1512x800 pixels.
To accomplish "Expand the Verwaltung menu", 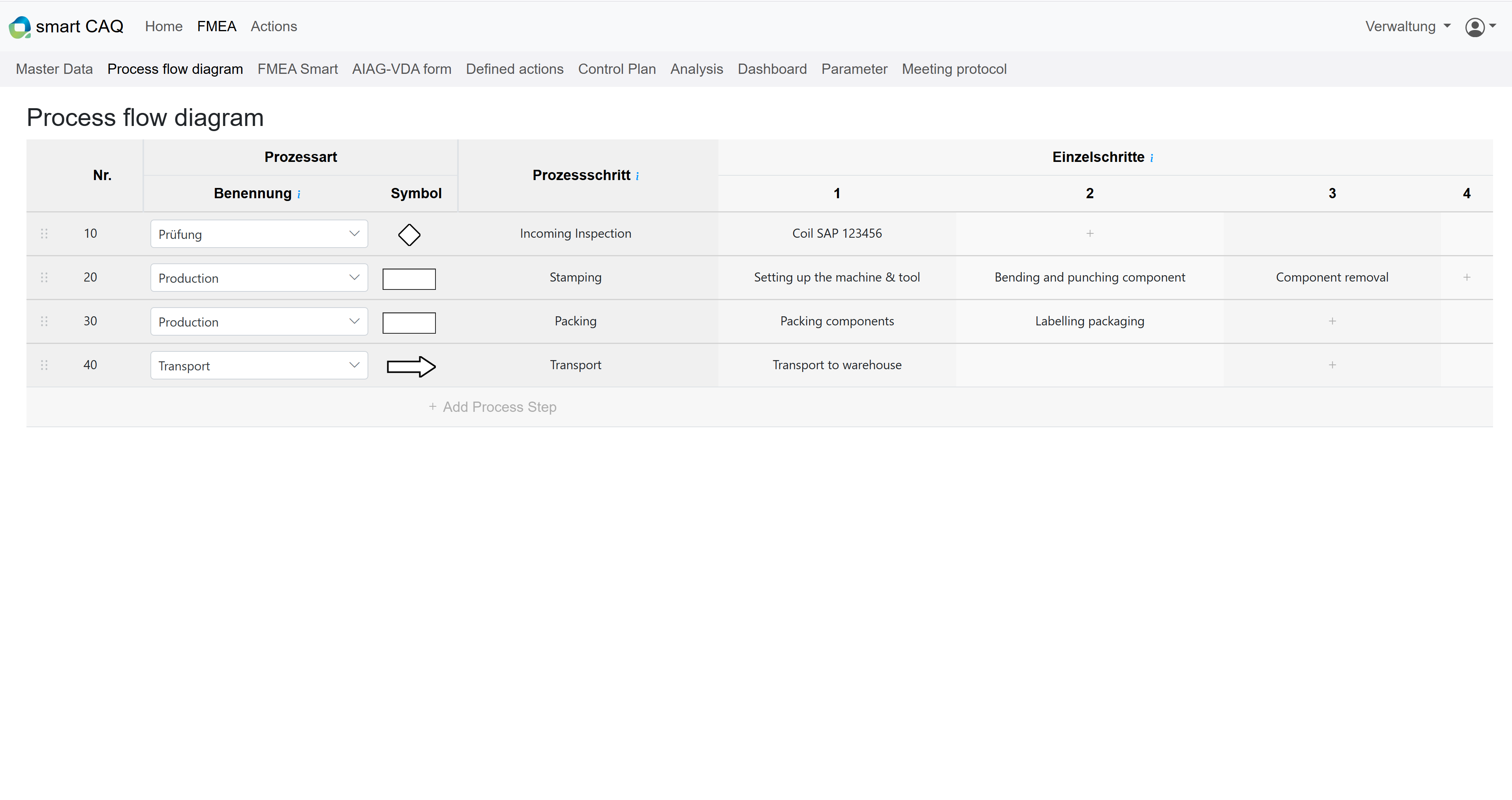I will pos(1407,26).
